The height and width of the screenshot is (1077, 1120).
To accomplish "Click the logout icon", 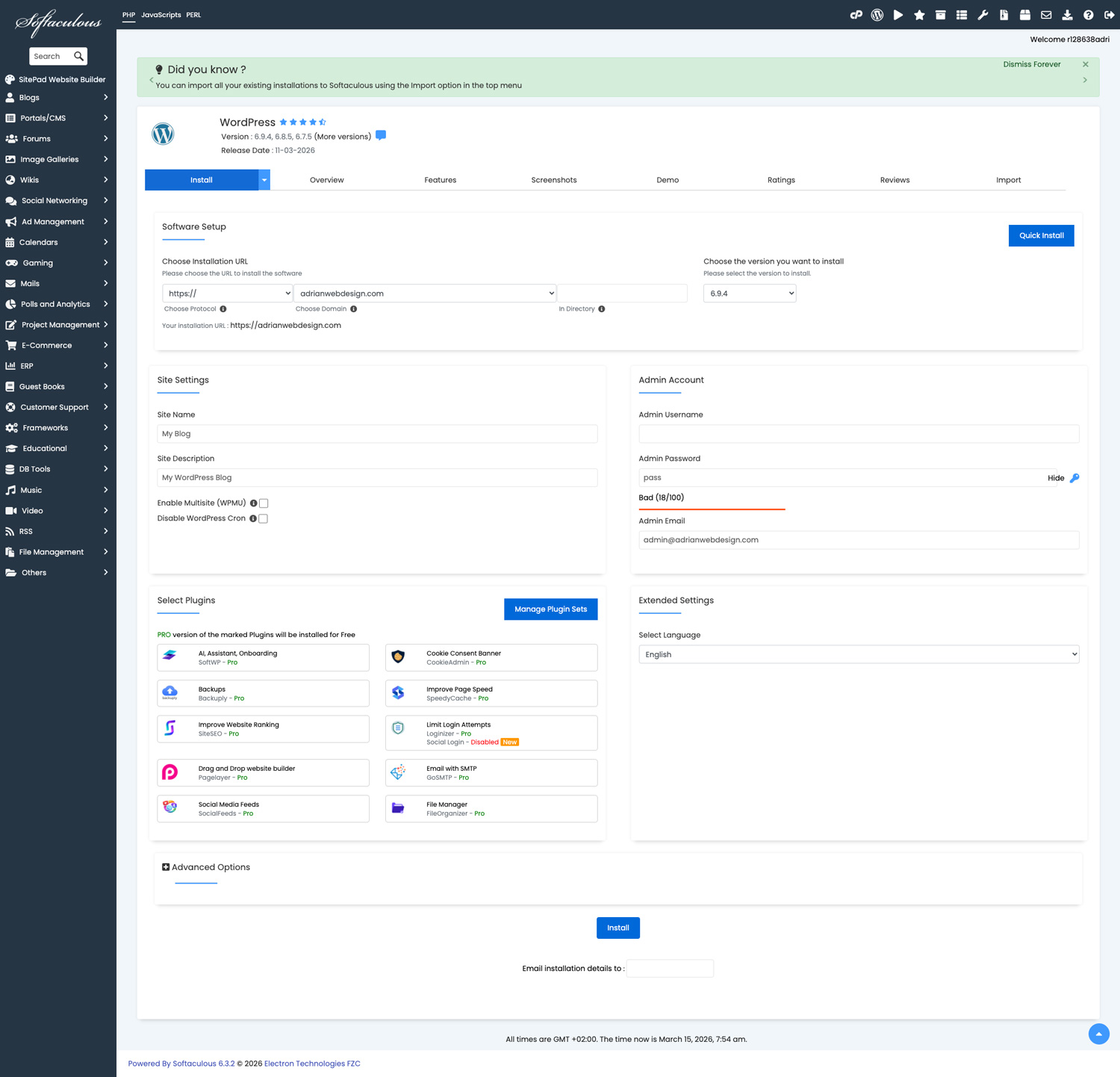I will click(x=1110, y=15).
